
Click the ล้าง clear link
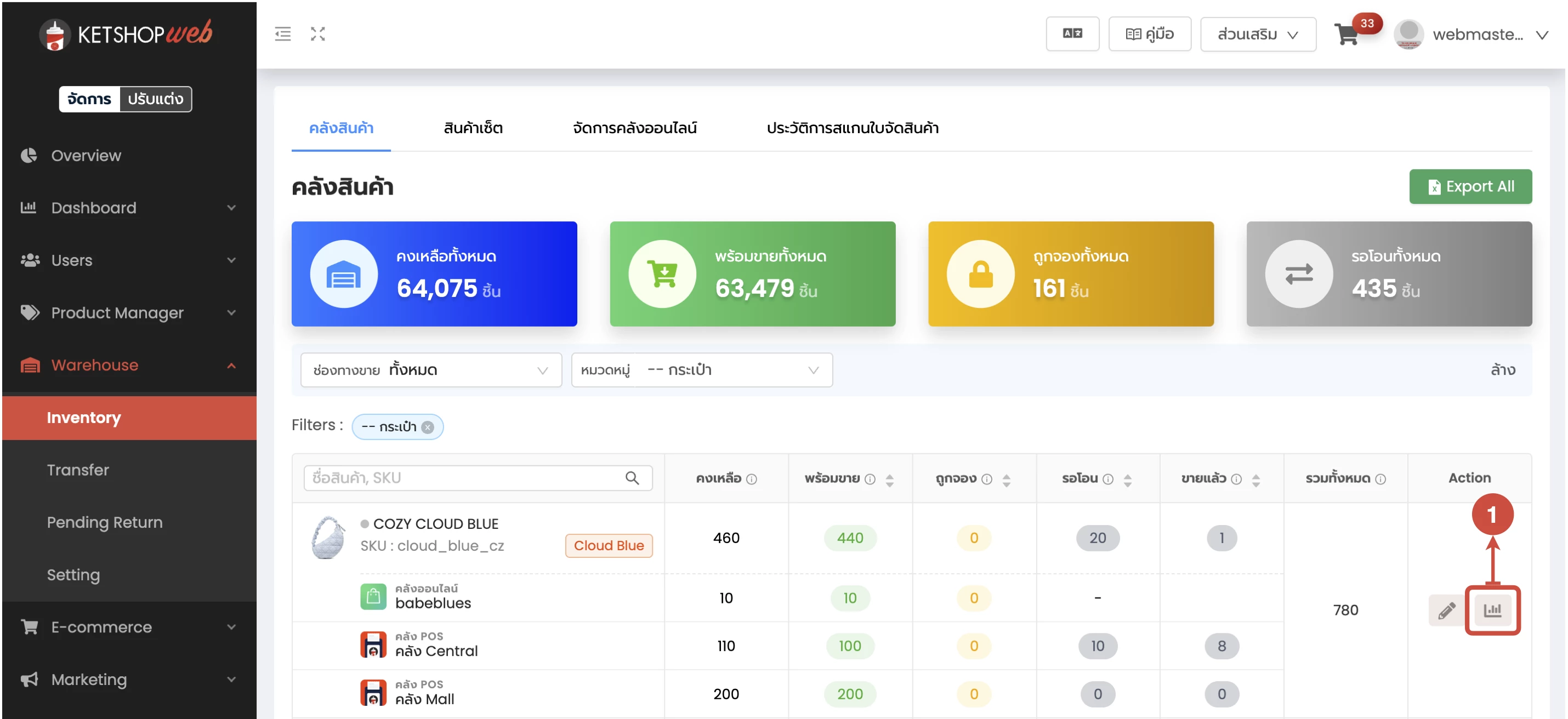[1502, 370]
